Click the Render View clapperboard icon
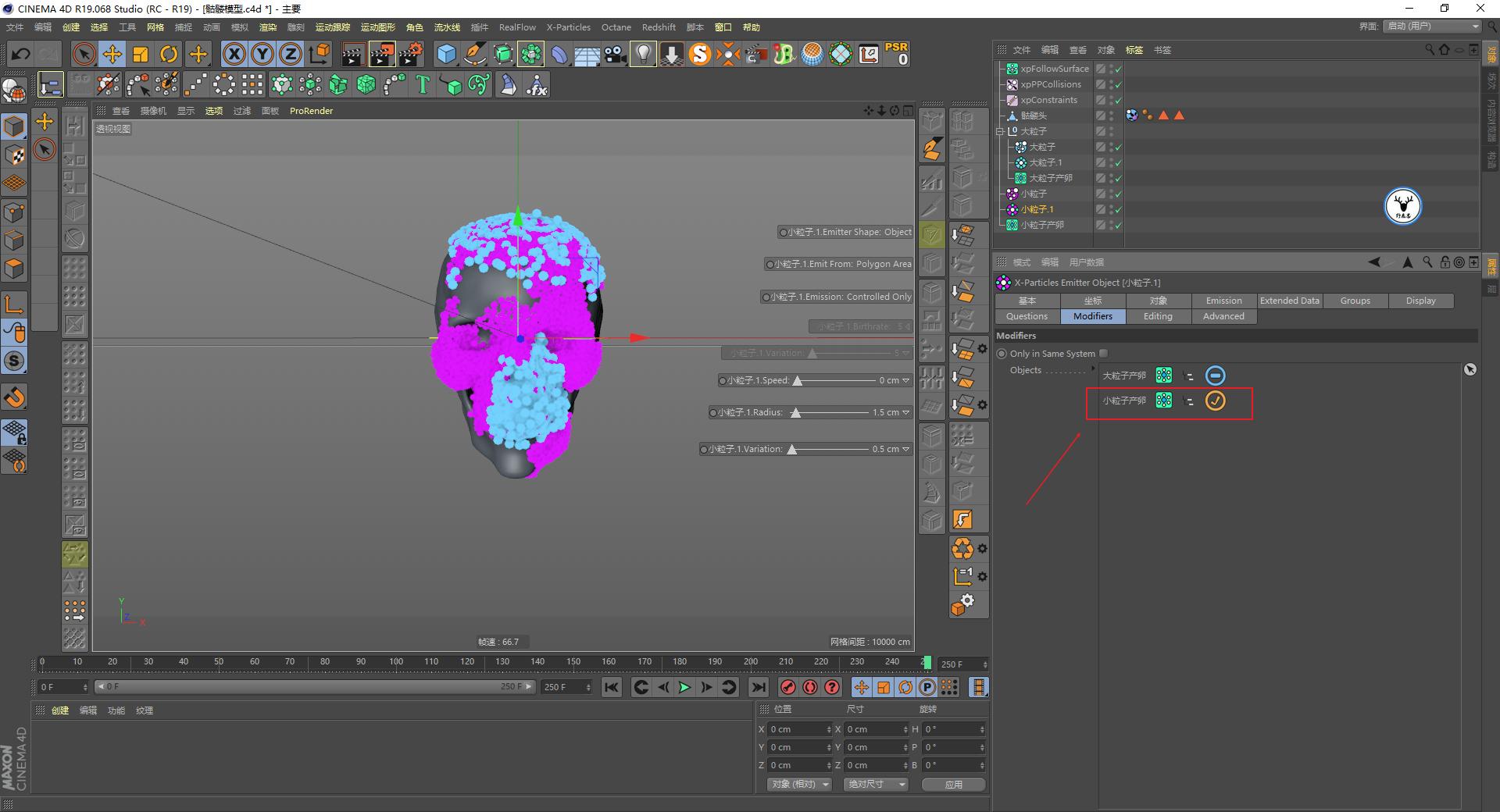 tap(353, 54)
